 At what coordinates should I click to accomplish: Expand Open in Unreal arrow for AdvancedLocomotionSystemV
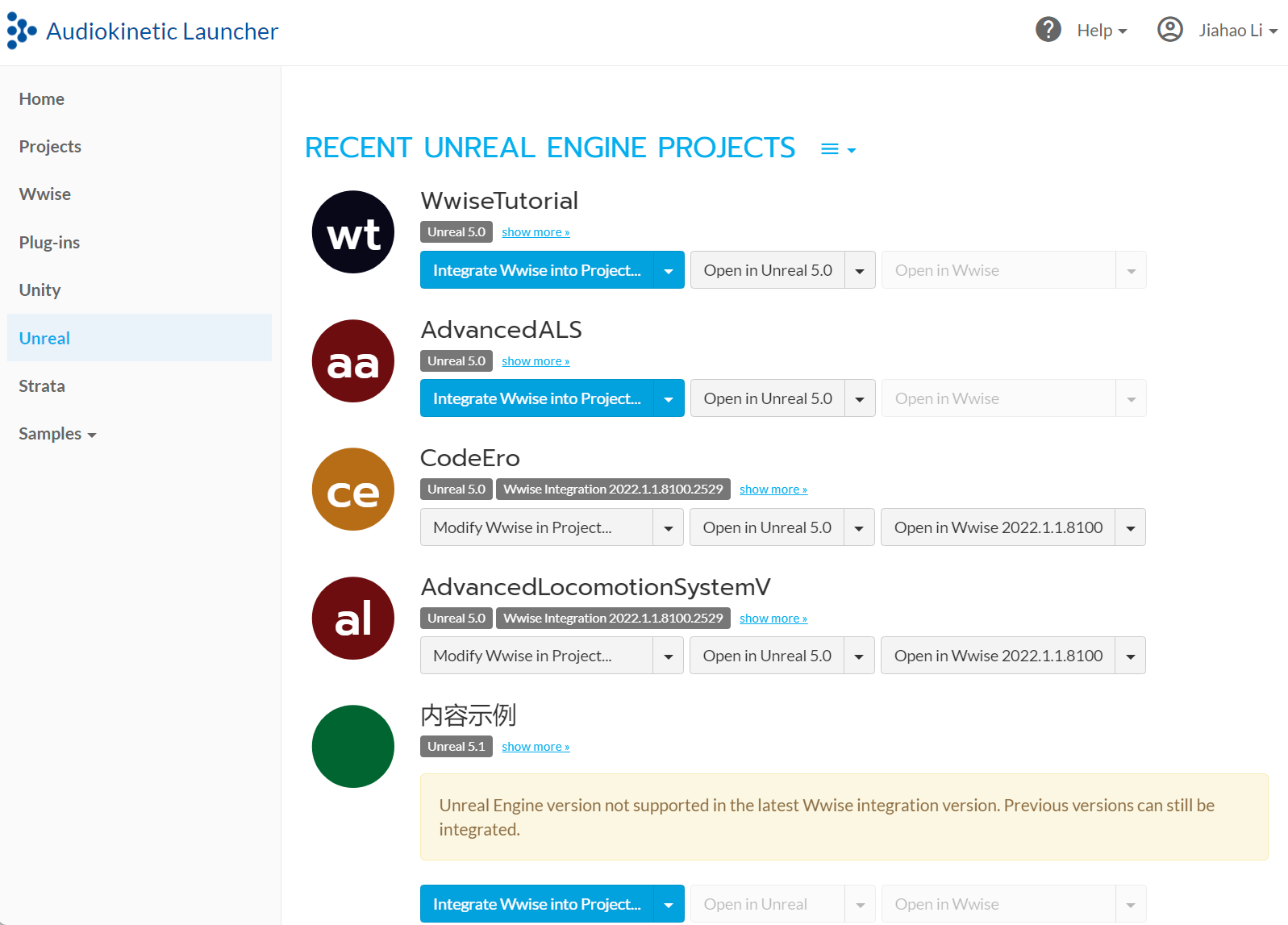859,656
